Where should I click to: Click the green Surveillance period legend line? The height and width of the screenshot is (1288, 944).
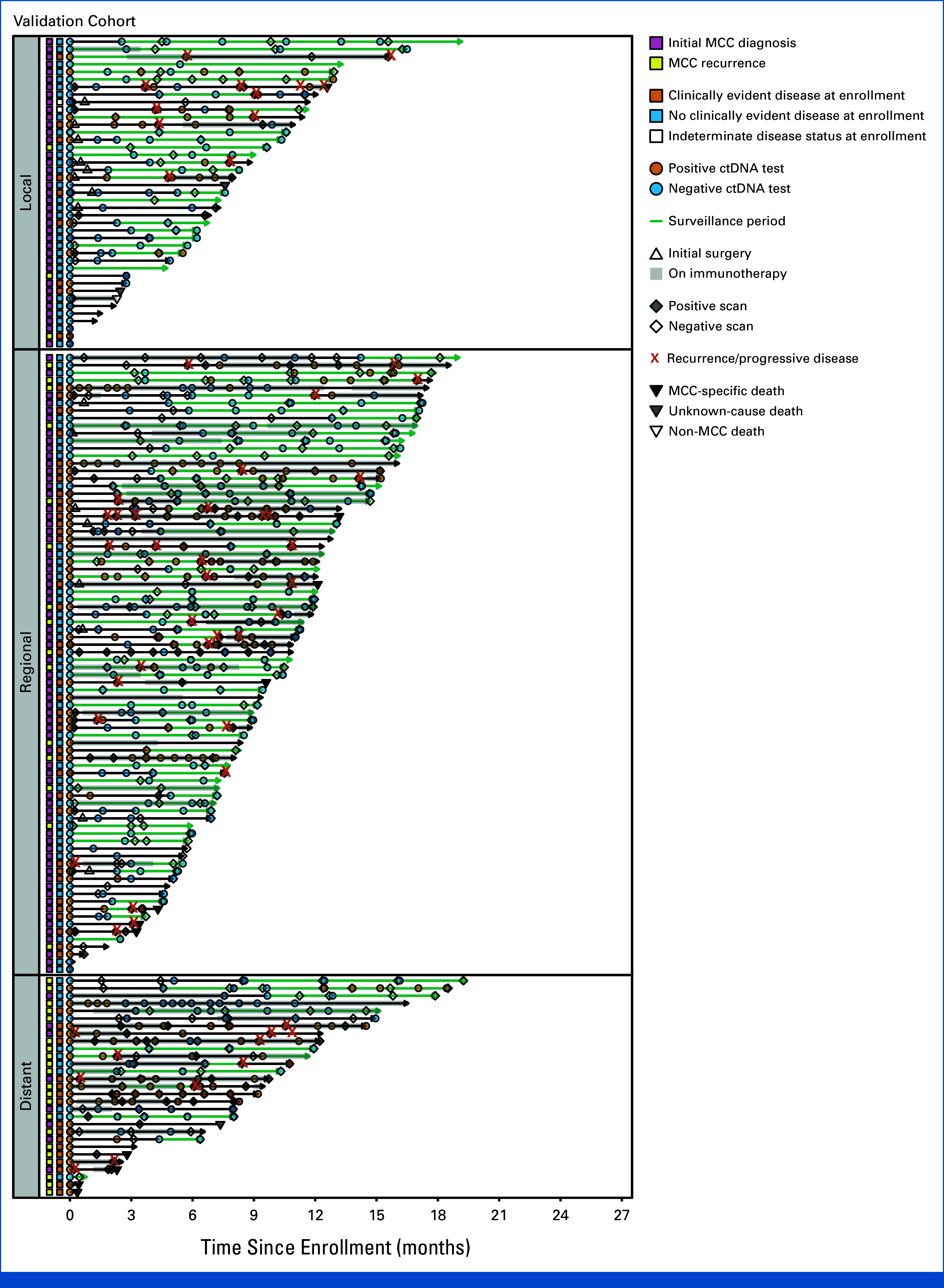click(656, 221)
